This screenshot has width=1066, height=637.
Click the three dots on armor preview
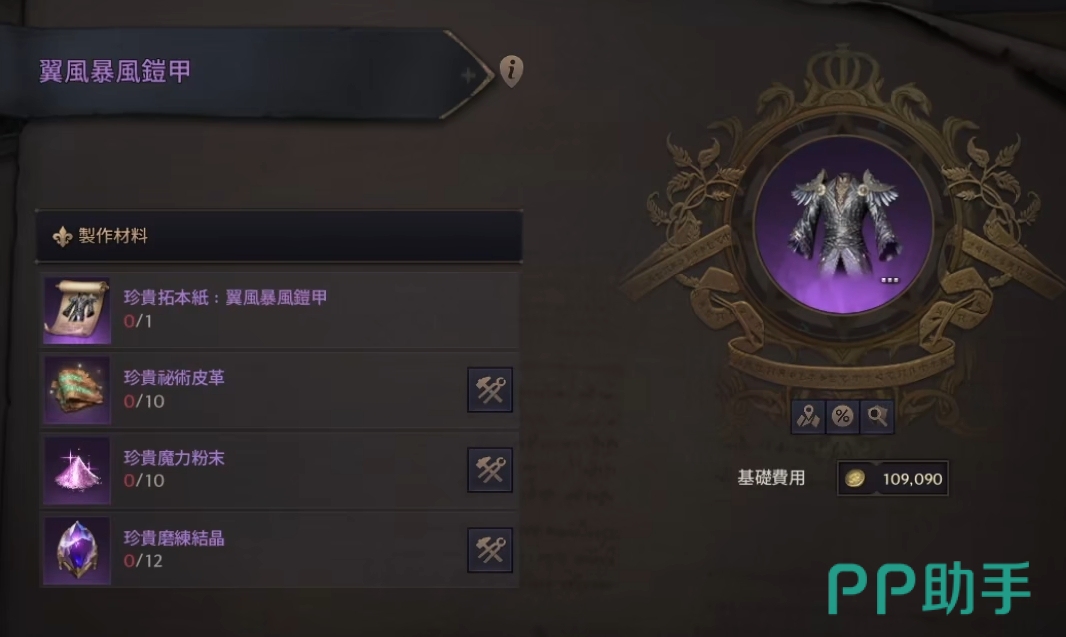tap(889, 279)
